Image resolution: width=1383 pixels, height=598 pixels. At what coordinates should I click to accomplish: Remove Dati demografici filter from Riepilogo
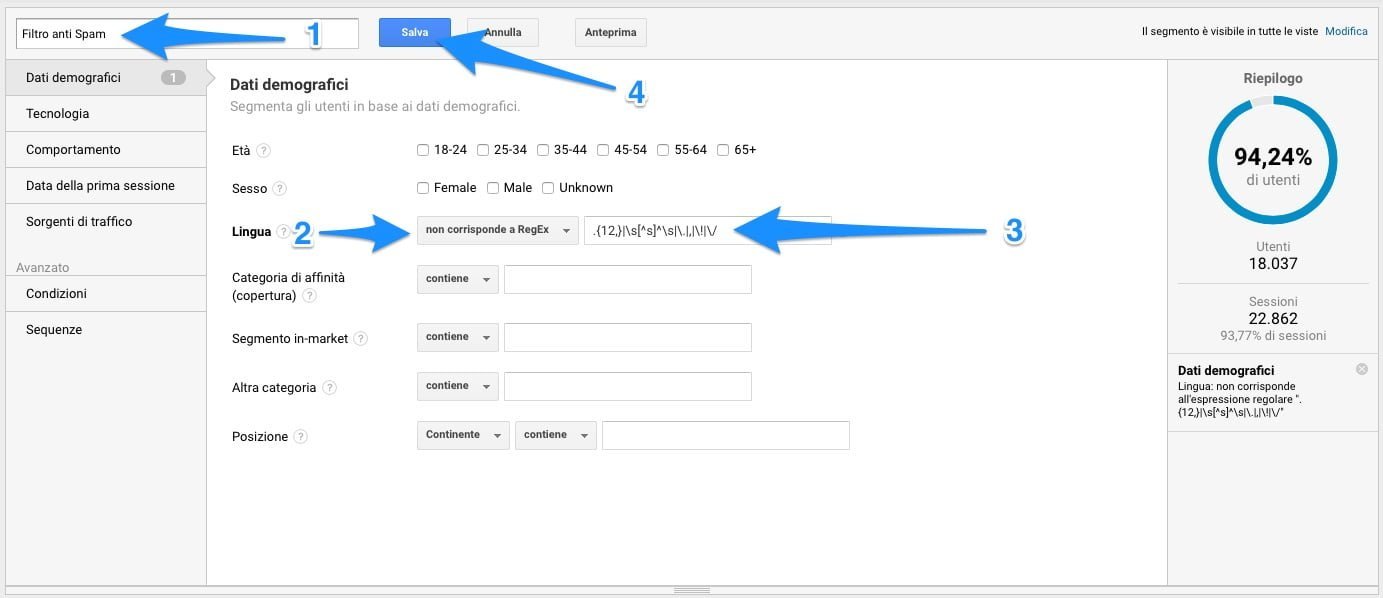tap(1361, 370)
